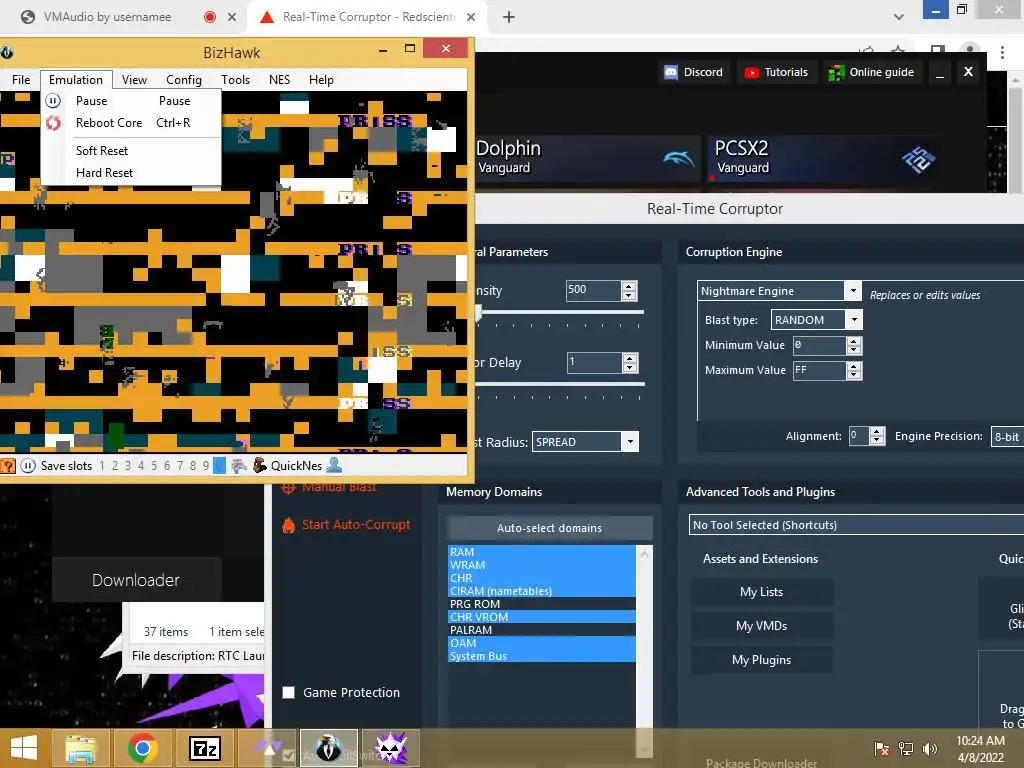Open the File menu in BizHawk
The width and height of the screenshot is (1024, 768).
coord(21,80)
